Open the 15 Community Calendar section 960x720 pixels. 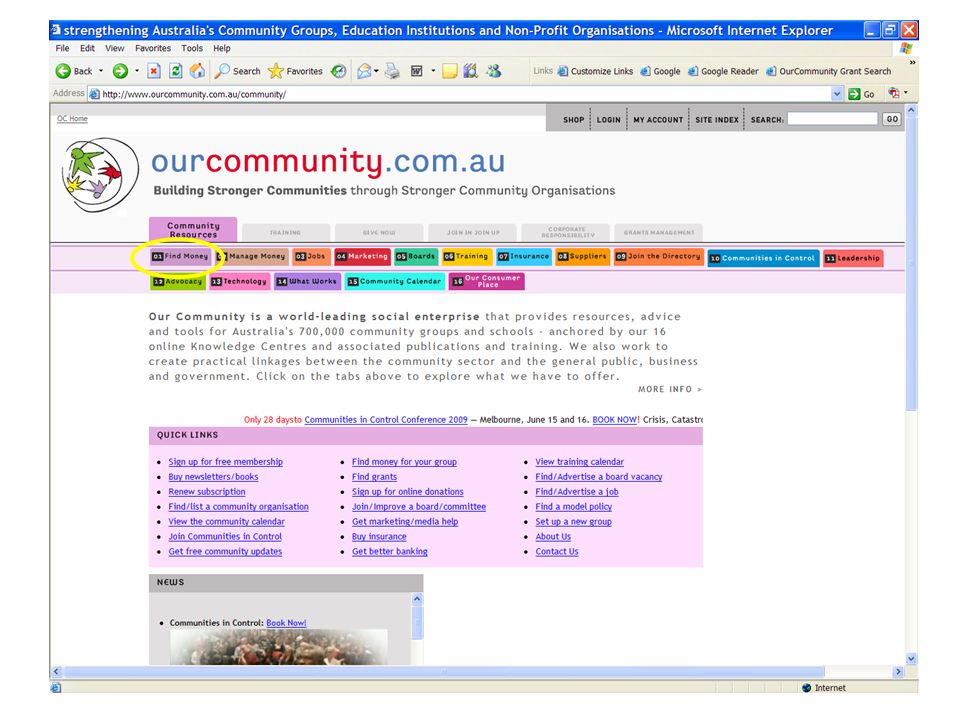tap(394, 281)
